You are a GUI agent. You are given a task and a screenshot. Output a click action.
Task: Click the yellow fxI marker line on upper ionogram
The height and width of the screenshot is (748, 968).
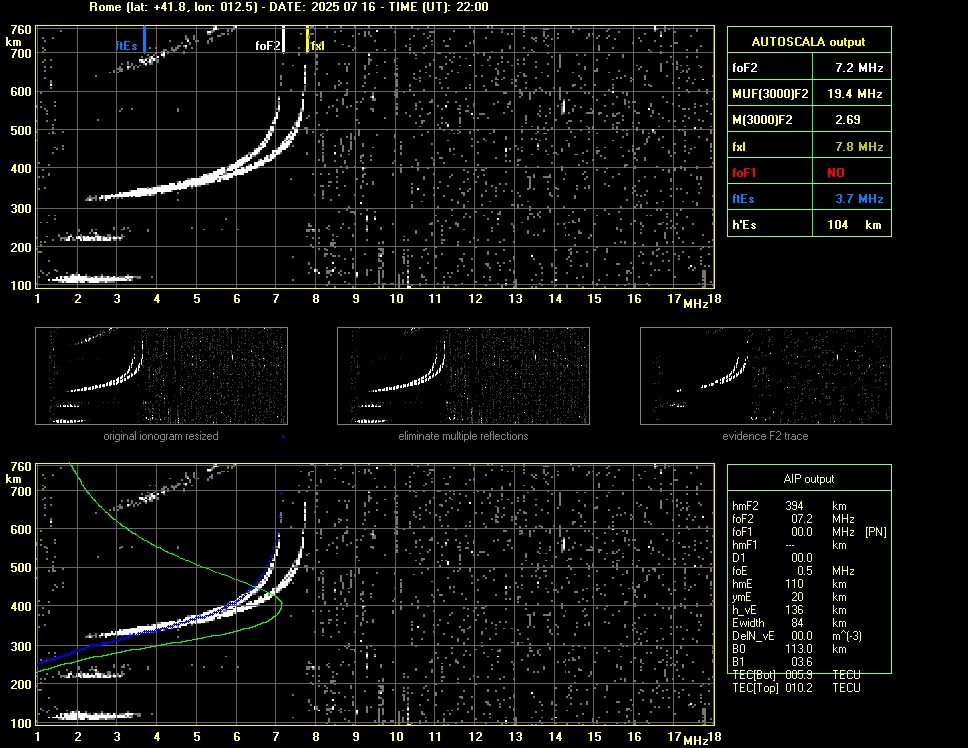[307, 39]
